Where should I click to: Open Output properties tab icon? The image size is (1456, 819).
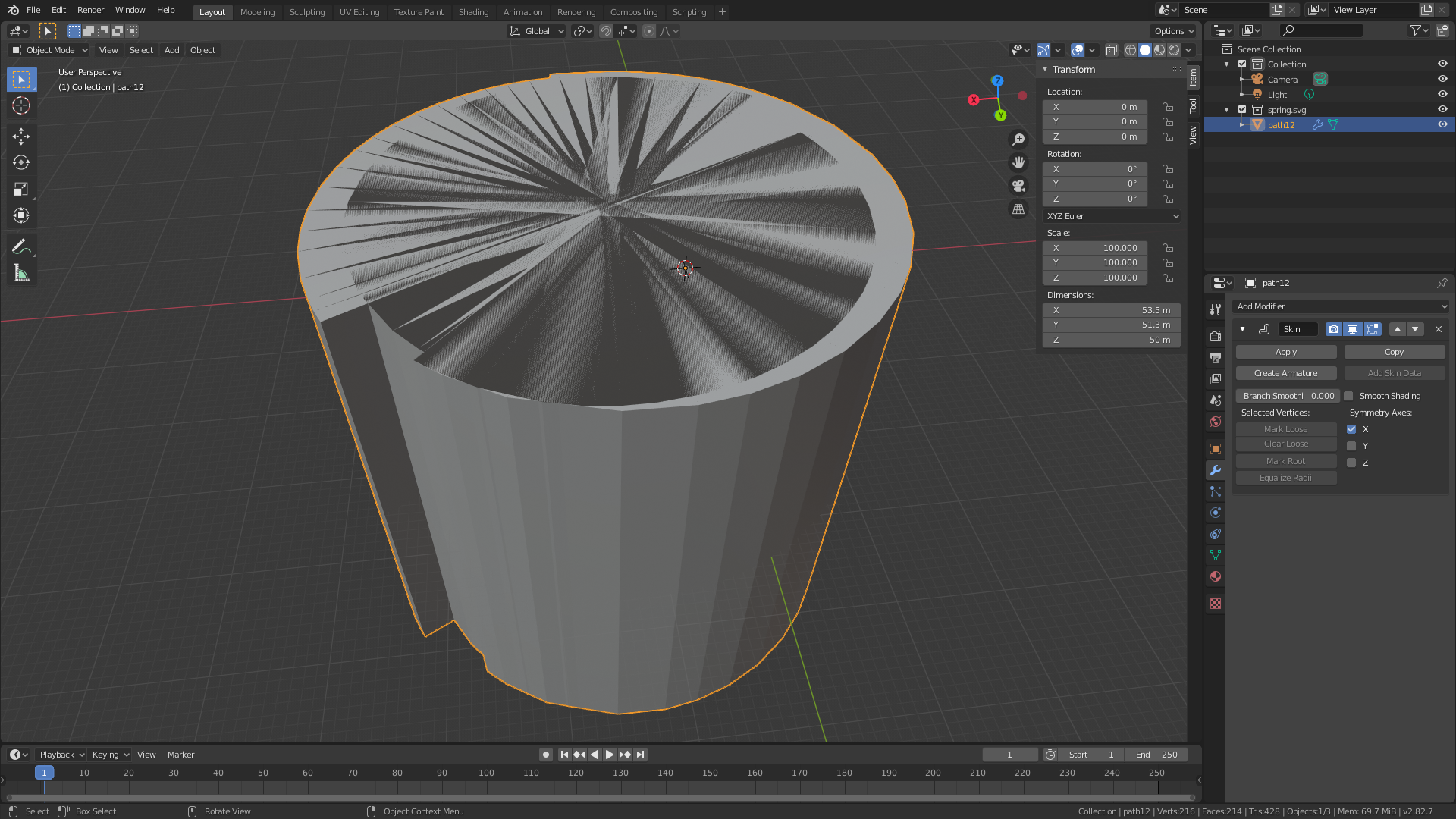pyautogui.click(x=1216, y=357)
